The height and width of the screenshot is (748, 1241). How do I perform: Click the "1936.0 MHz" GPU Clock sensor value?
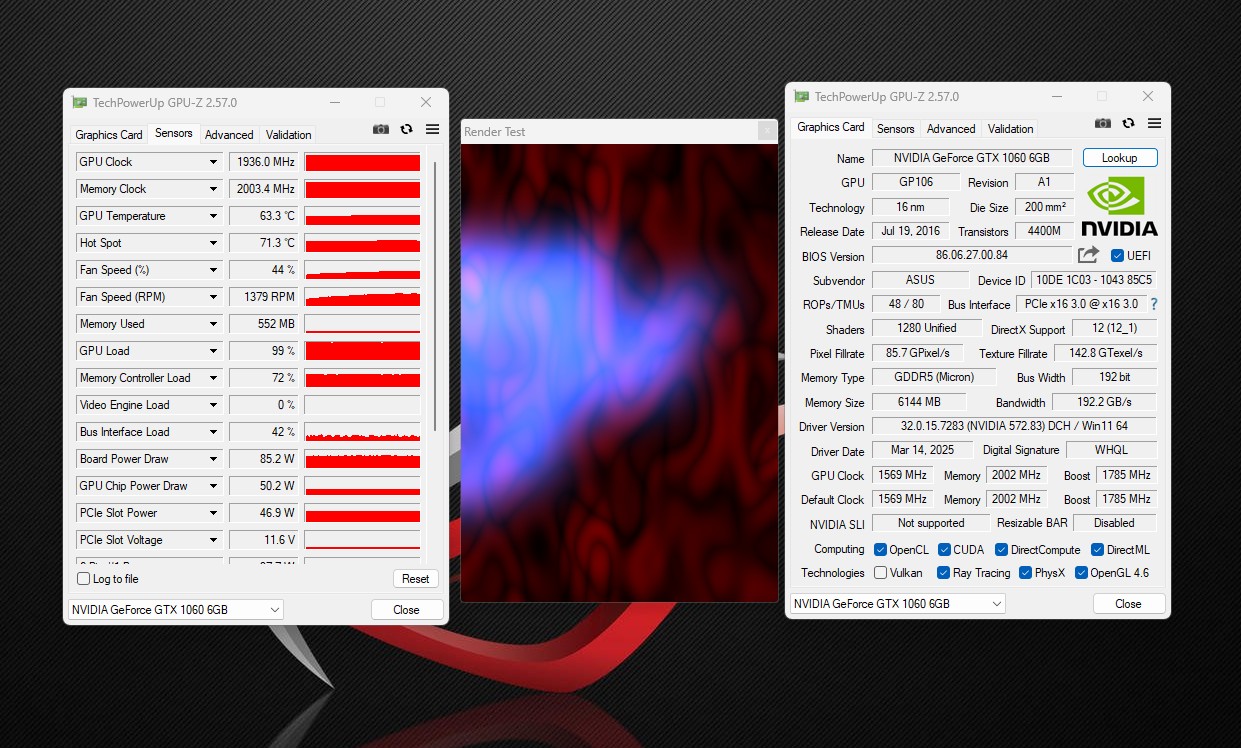[x=264, y=162]
